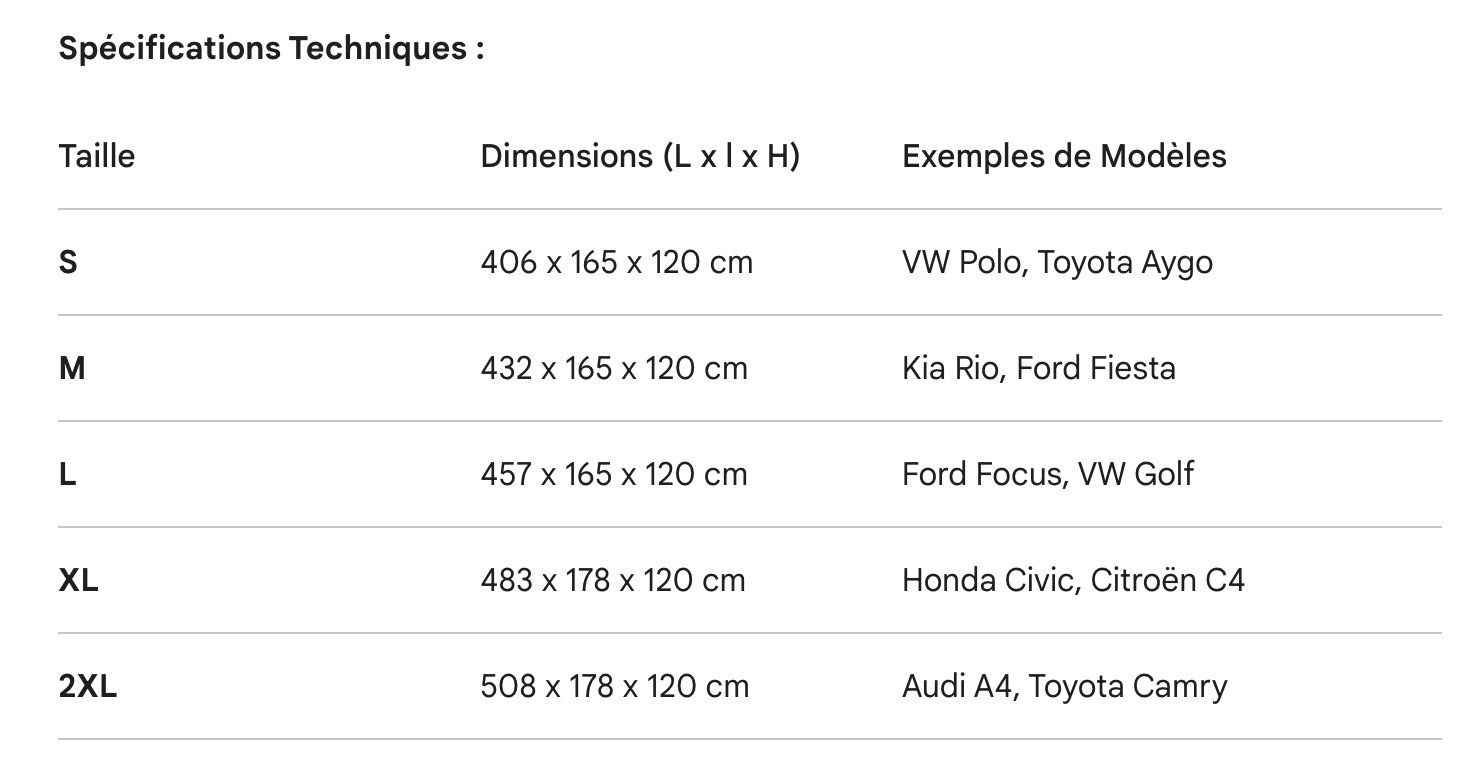Click the 406 x 165 x 120 cm dimensions
This screenshot has height=758, width=1472.
pos(617,263)
